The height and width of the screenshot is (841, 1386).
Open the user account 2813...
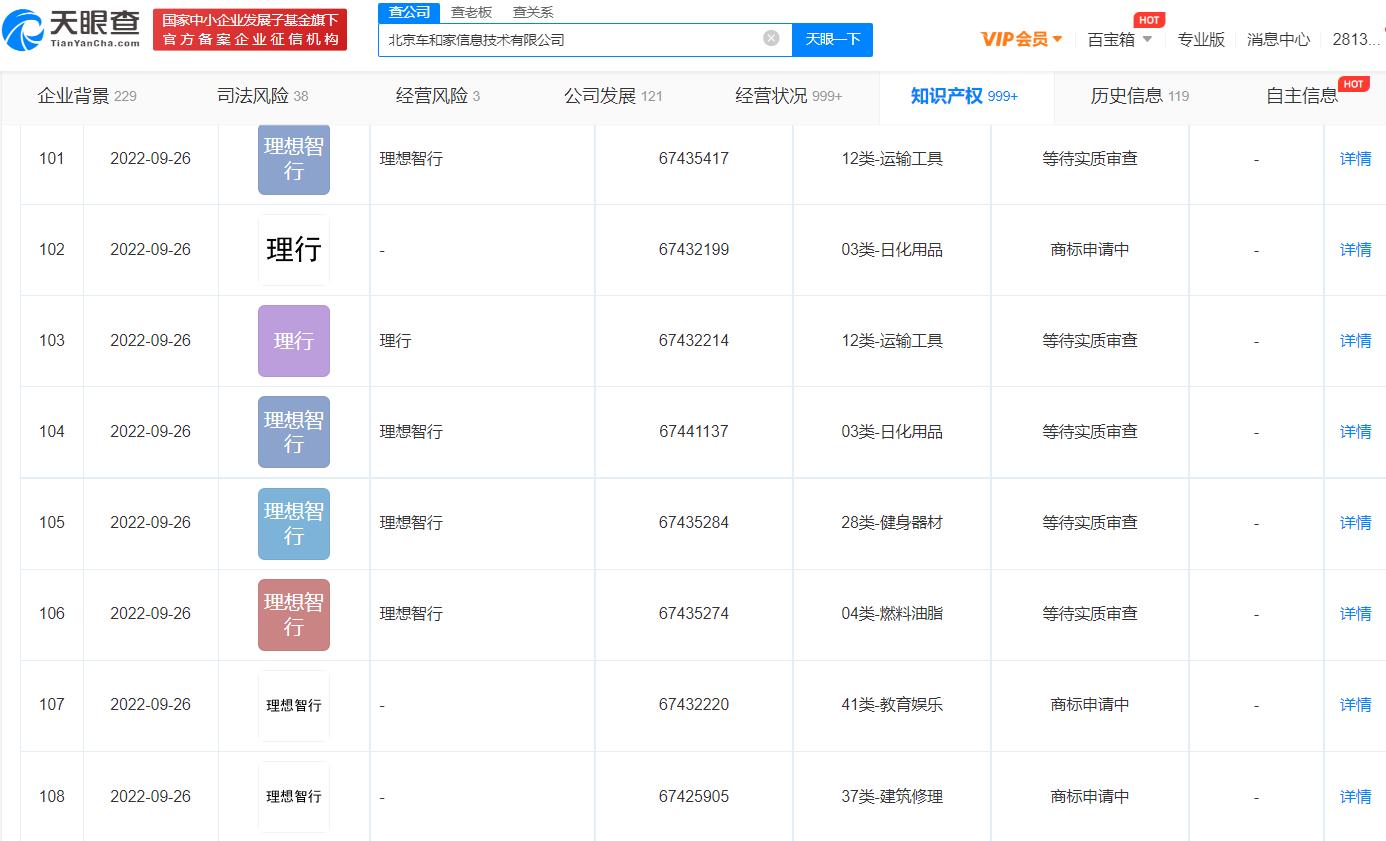point(1357,39)
